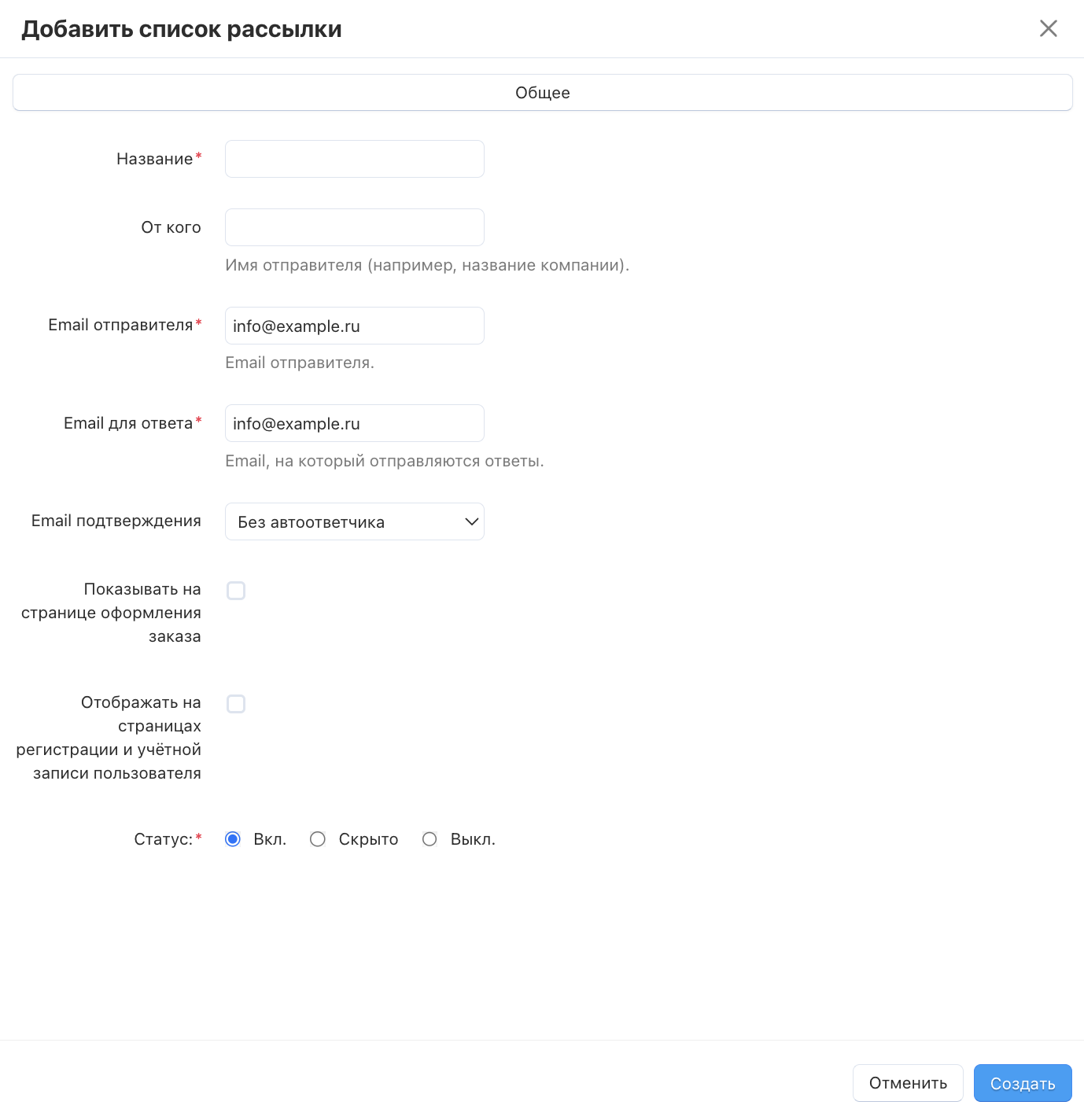Click the Вкл. label text
The image size is (1084, 1120).
click(x=270, y=839)
